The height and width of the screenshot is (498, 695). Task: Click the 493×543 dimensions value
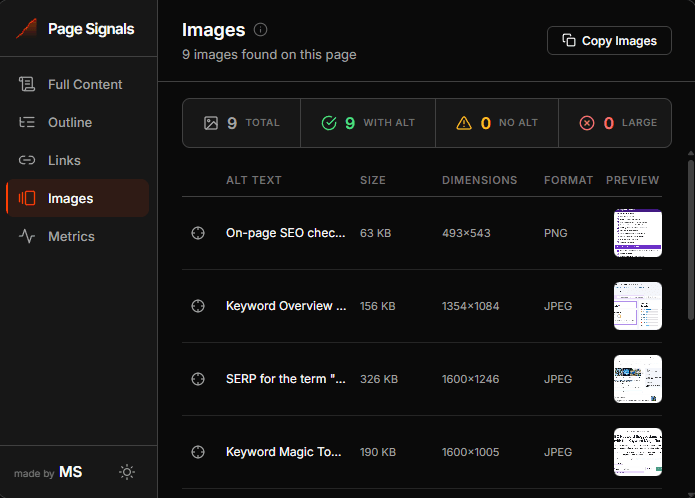click(466, 233)
